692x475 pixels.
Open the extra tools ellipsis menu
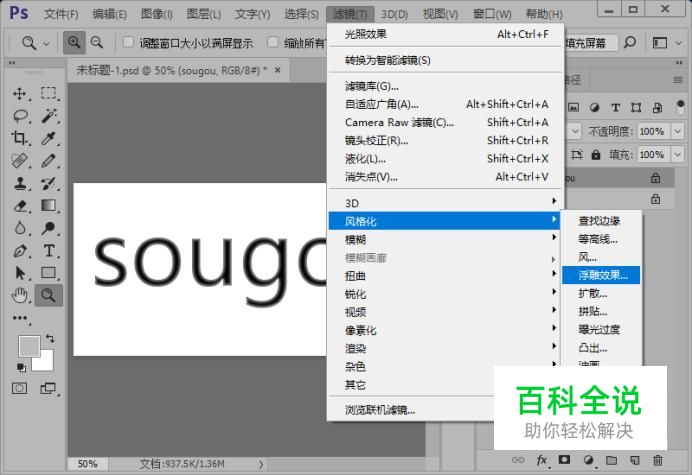click(x=20, y=318)
